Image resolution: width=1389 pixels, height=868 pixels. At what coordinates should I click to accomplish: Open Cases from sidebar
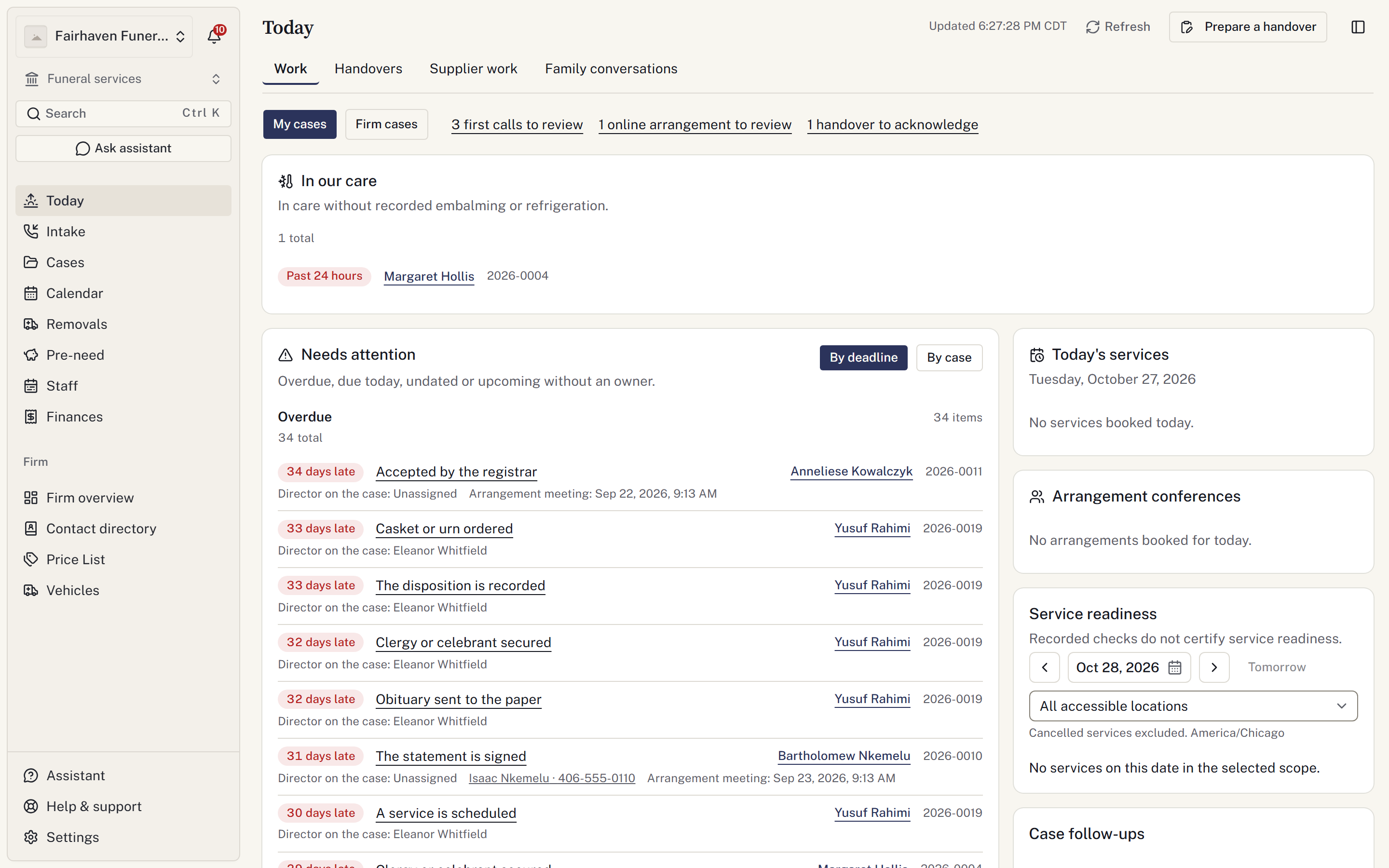pos(123,262)
